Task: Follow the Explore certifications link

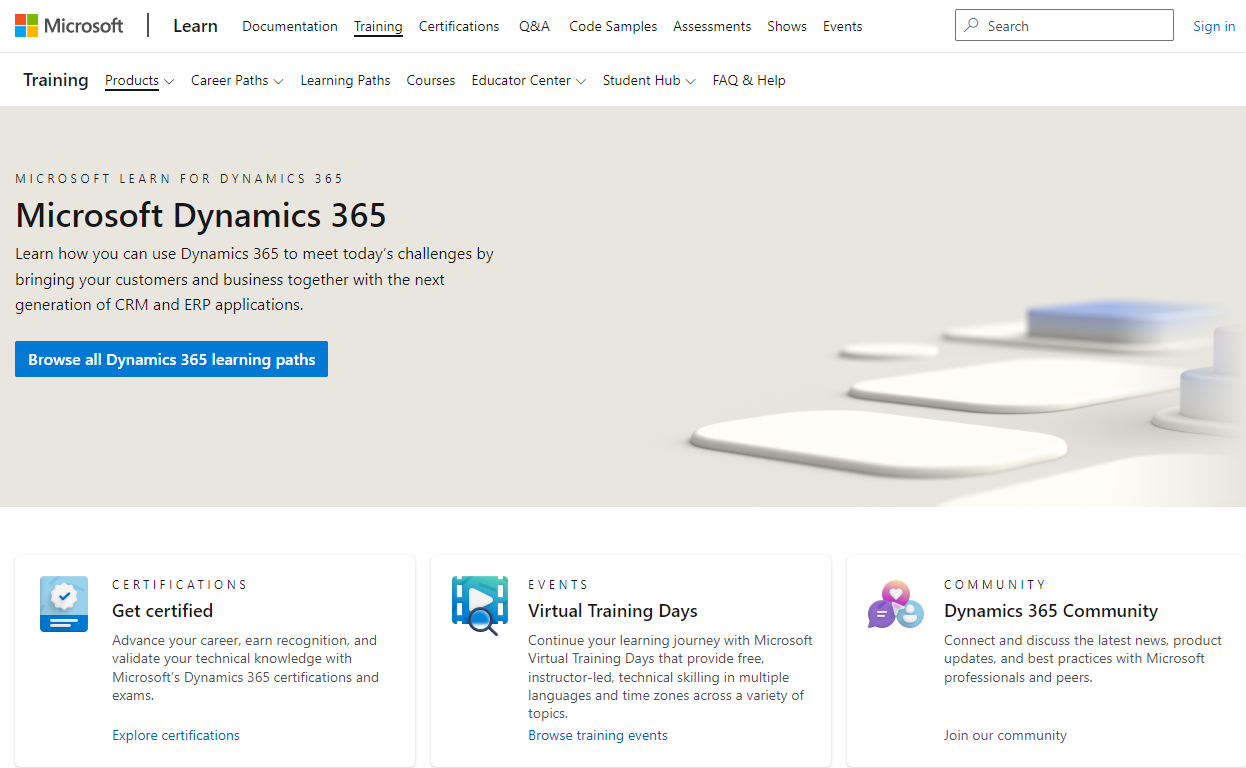Action: click(x=176, y=736)
